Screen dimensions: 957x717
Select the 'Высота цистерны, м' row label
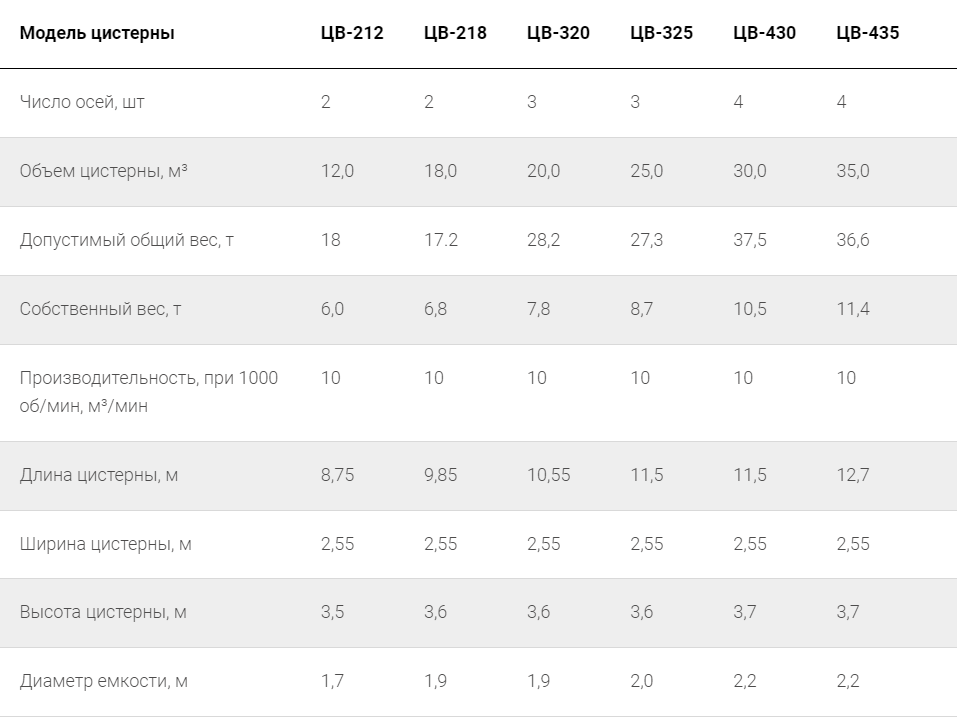point(103,612)
